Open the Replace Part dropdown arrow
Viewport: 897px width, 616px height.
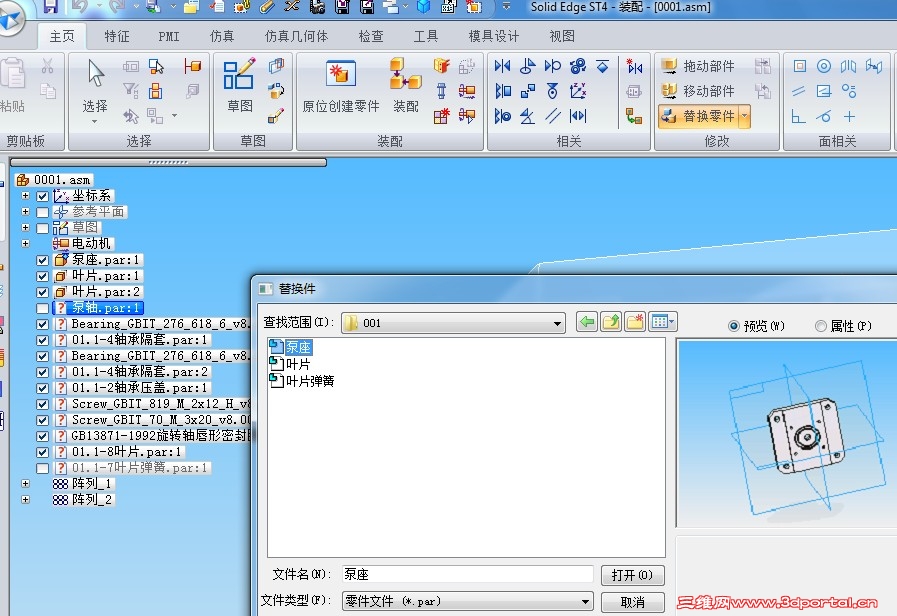[744, 116]
